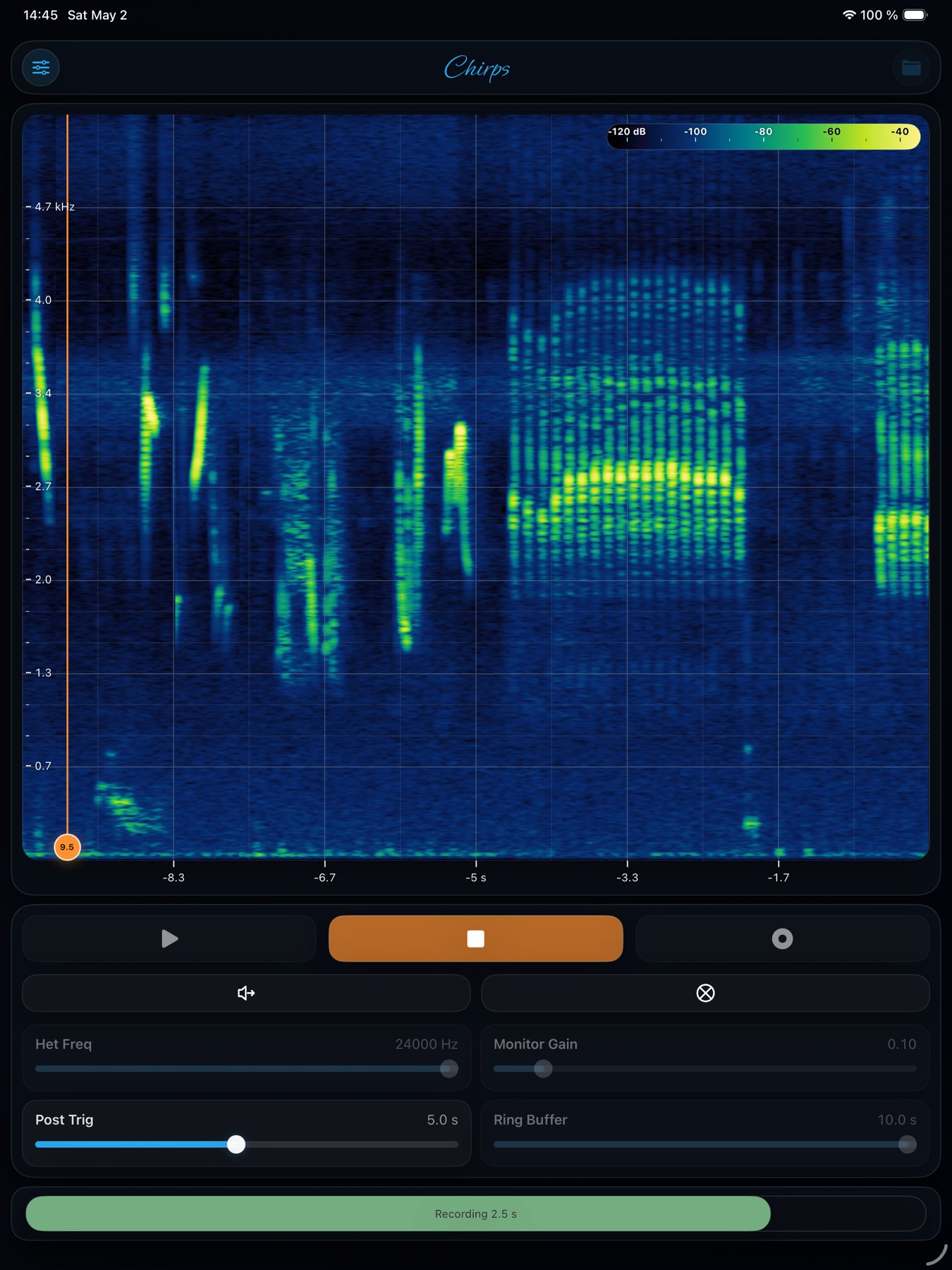Tap the Sat May 2 date

point(97,15)
